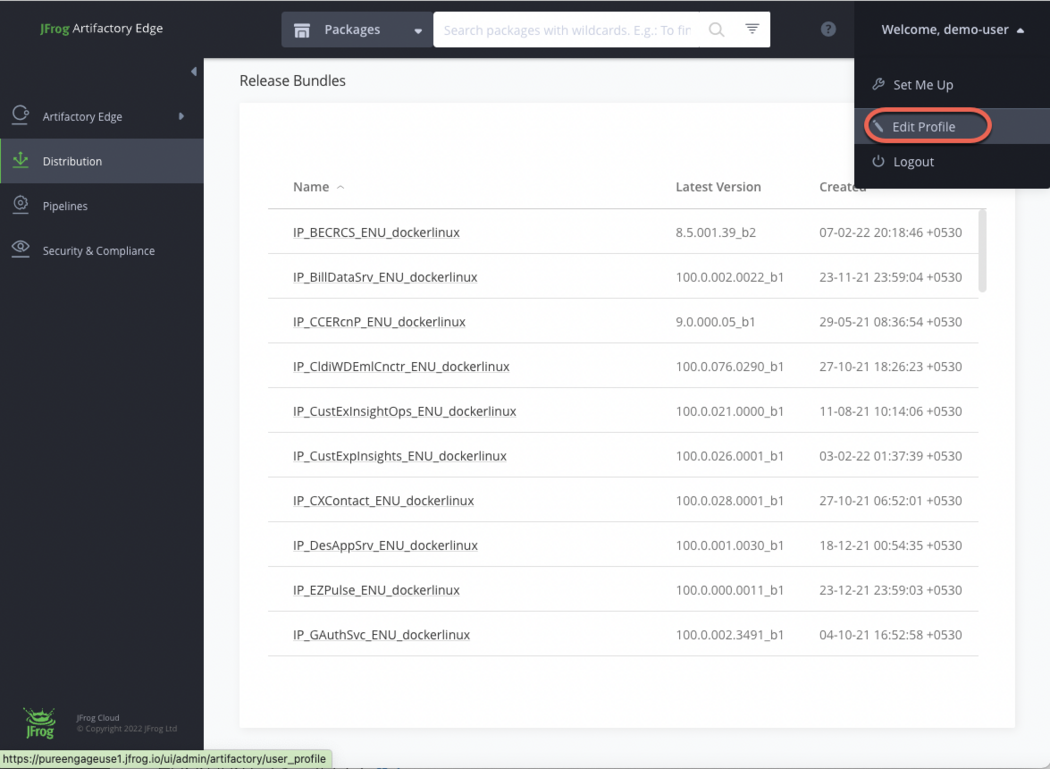Screen dimensions: 1050x769
Task: Open IP_CCERcnP_ENU_dockerlinux release bundle
Action: pos(379,322)
